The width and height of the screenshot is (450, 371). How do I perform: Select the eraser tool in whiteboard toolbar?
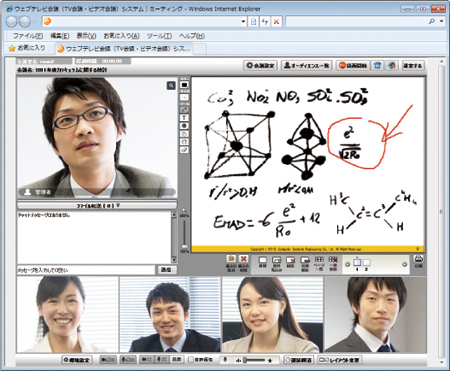point(184,150)
